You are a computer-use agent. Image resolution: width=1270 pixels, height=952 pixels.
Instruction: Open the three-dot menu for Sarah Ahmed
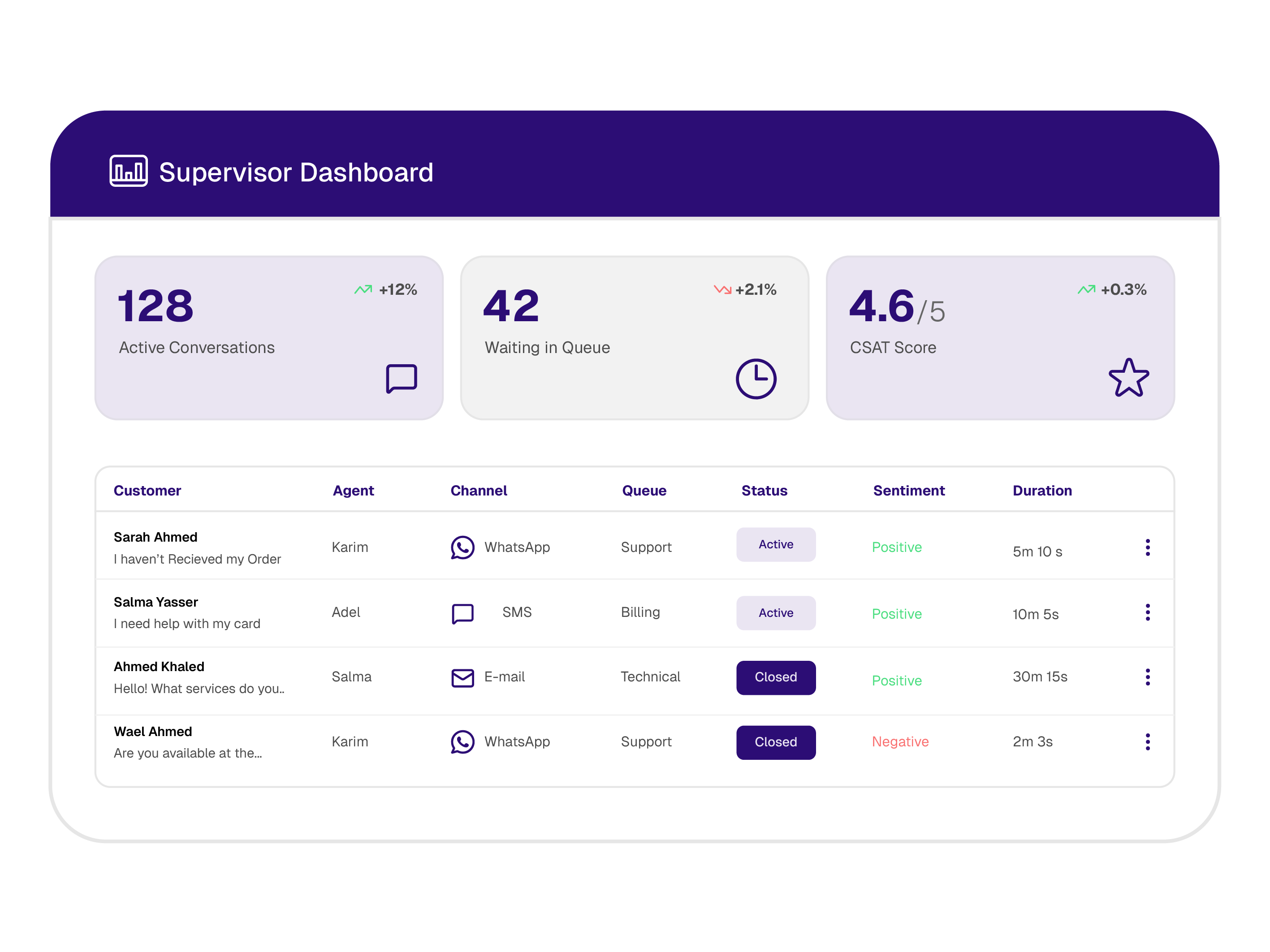(x=1148, y=547)
